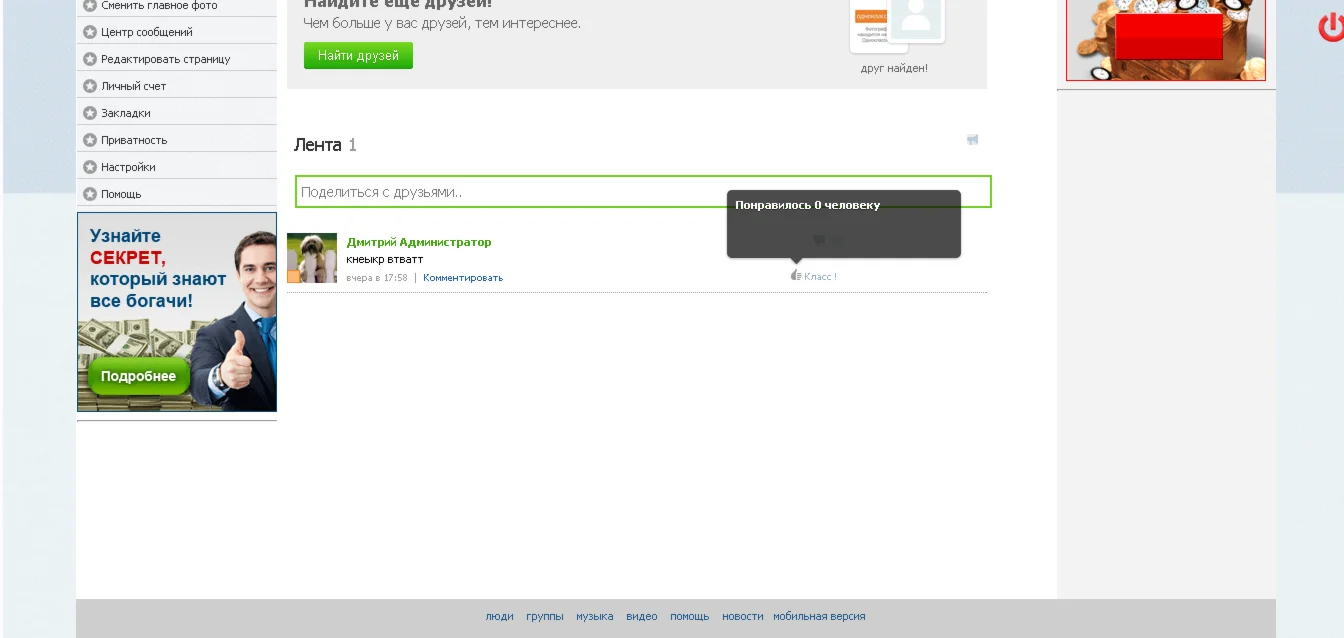Open новости footer link
The width and height of the screenshot is (1344, 638).
[x=743, y=617]
